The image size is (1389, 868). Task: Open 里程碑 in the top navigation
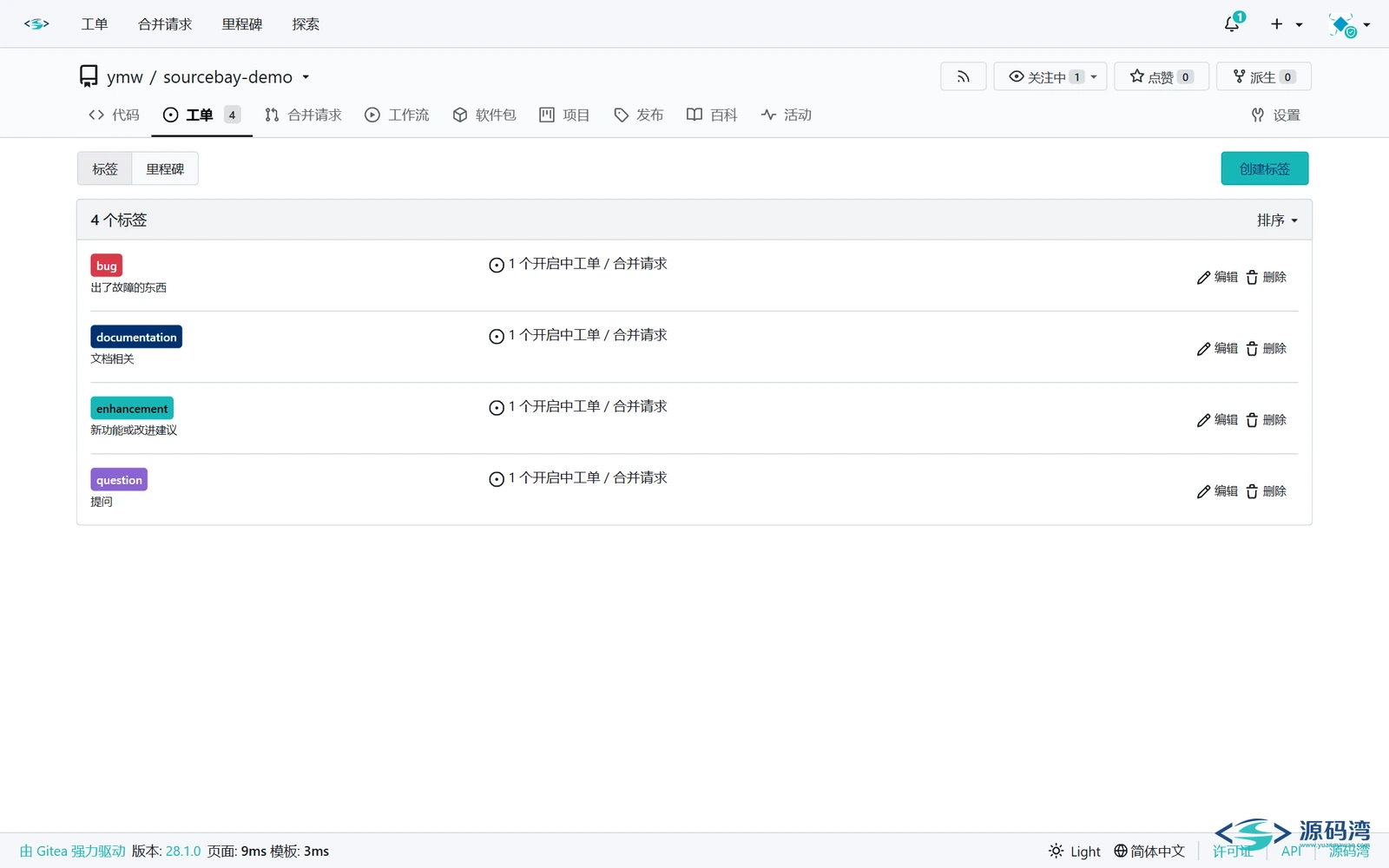click(241, 24)
